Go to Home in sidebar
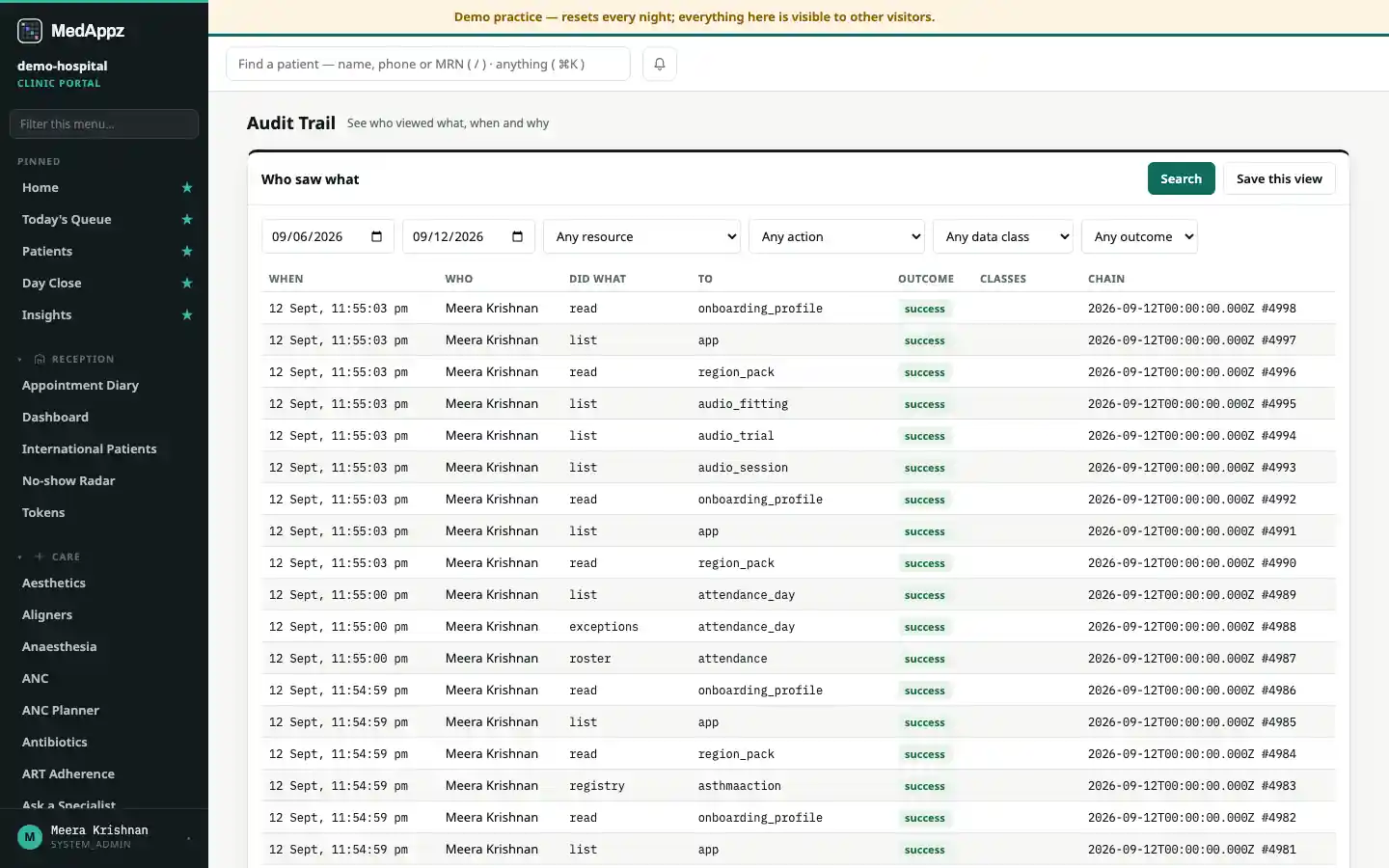The height and width of the screenshot is (868, 1389). click(41, 188)
